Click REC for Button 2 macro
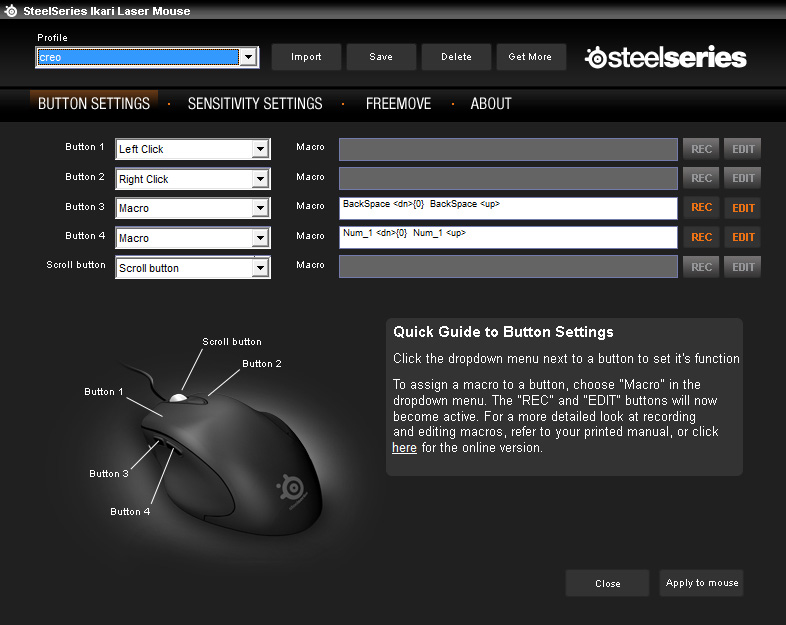Screen dimensions: 786x625 701,178
